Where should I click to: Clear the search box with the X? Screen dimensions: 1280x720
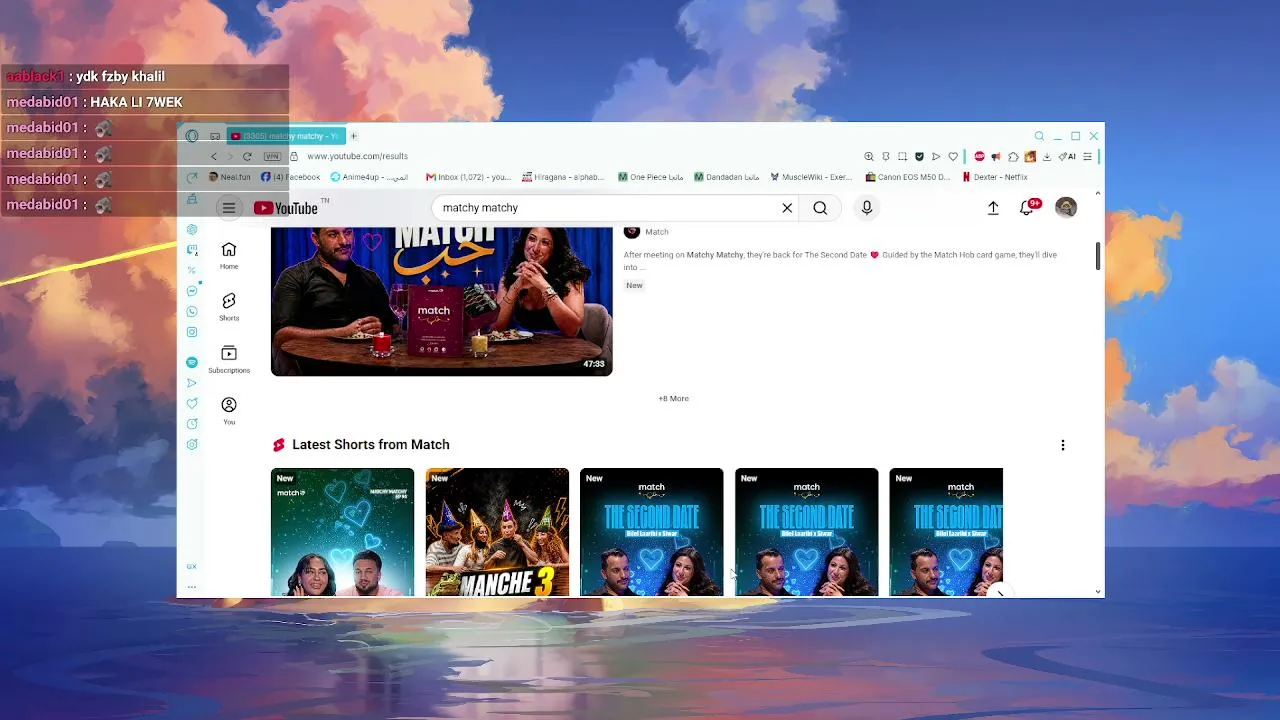click(x=787, y=208)
